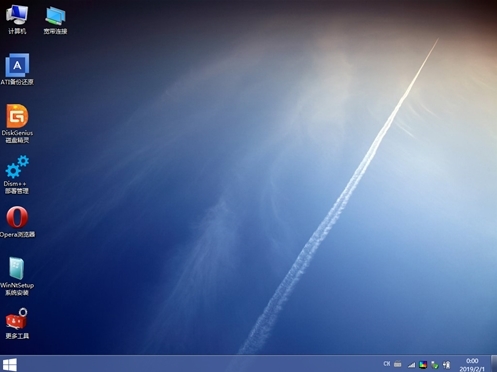Screen dimensions: 497x372
Task: Select the Dism++ 部署管理 gear icon
Action: click(x=17, y=174)
